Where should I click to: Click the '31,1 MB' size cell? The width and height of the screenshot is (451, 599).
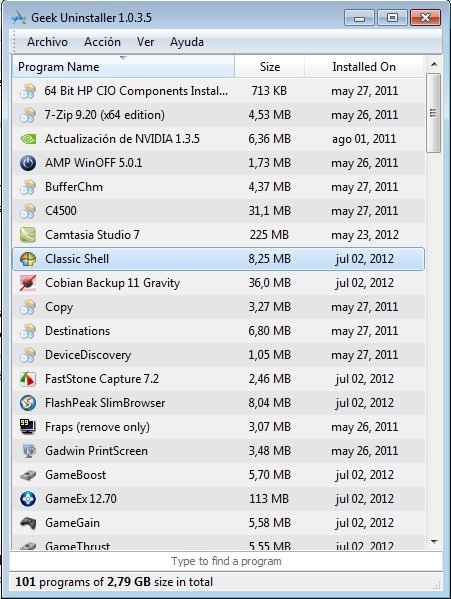(x=270, y=211)
